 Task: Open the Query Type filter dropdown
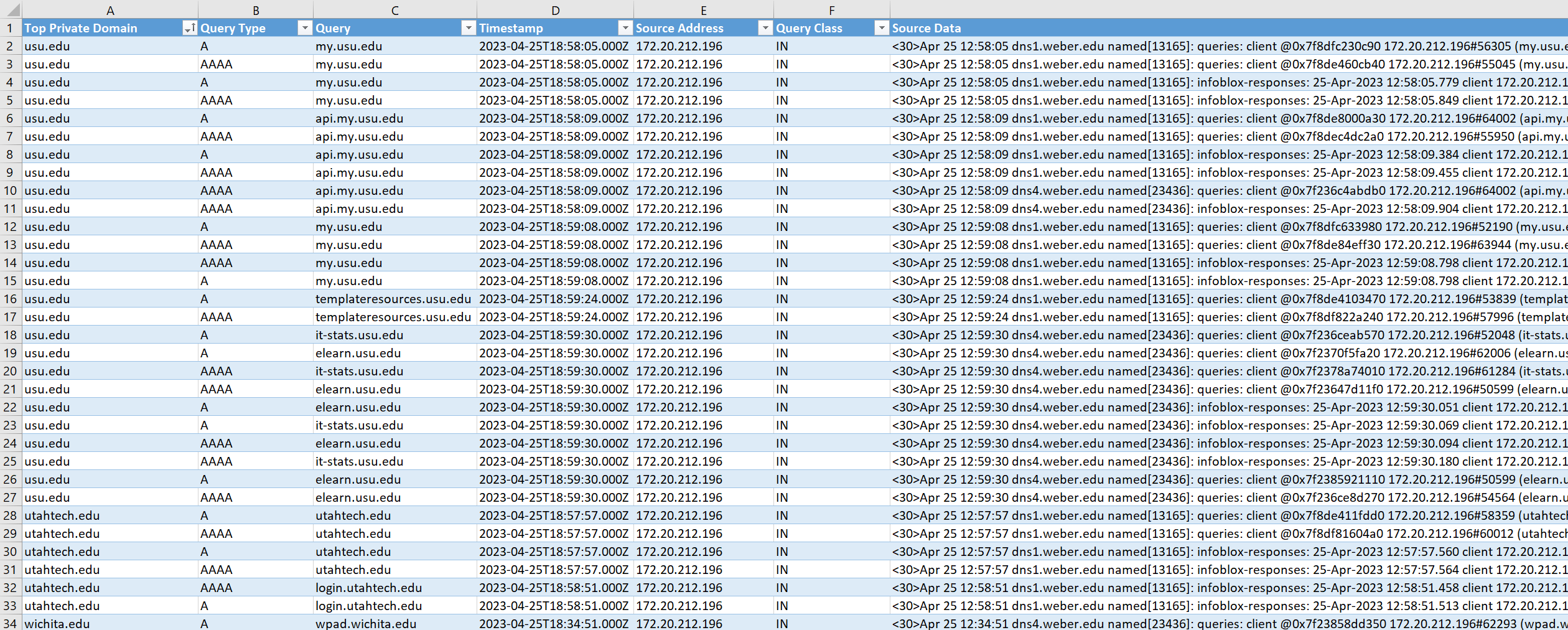pos(305,28)
